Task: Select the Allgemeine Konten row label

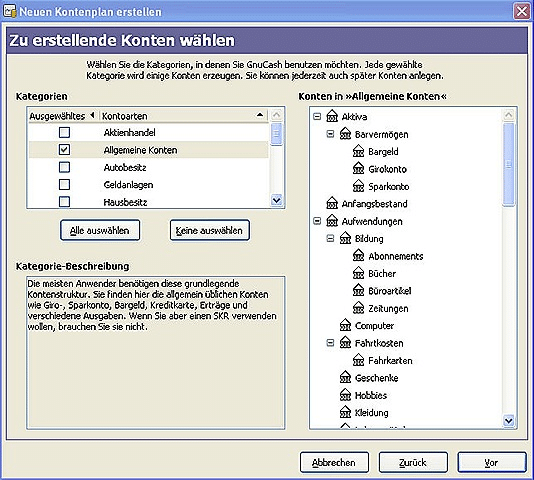Action: [140, 150]
